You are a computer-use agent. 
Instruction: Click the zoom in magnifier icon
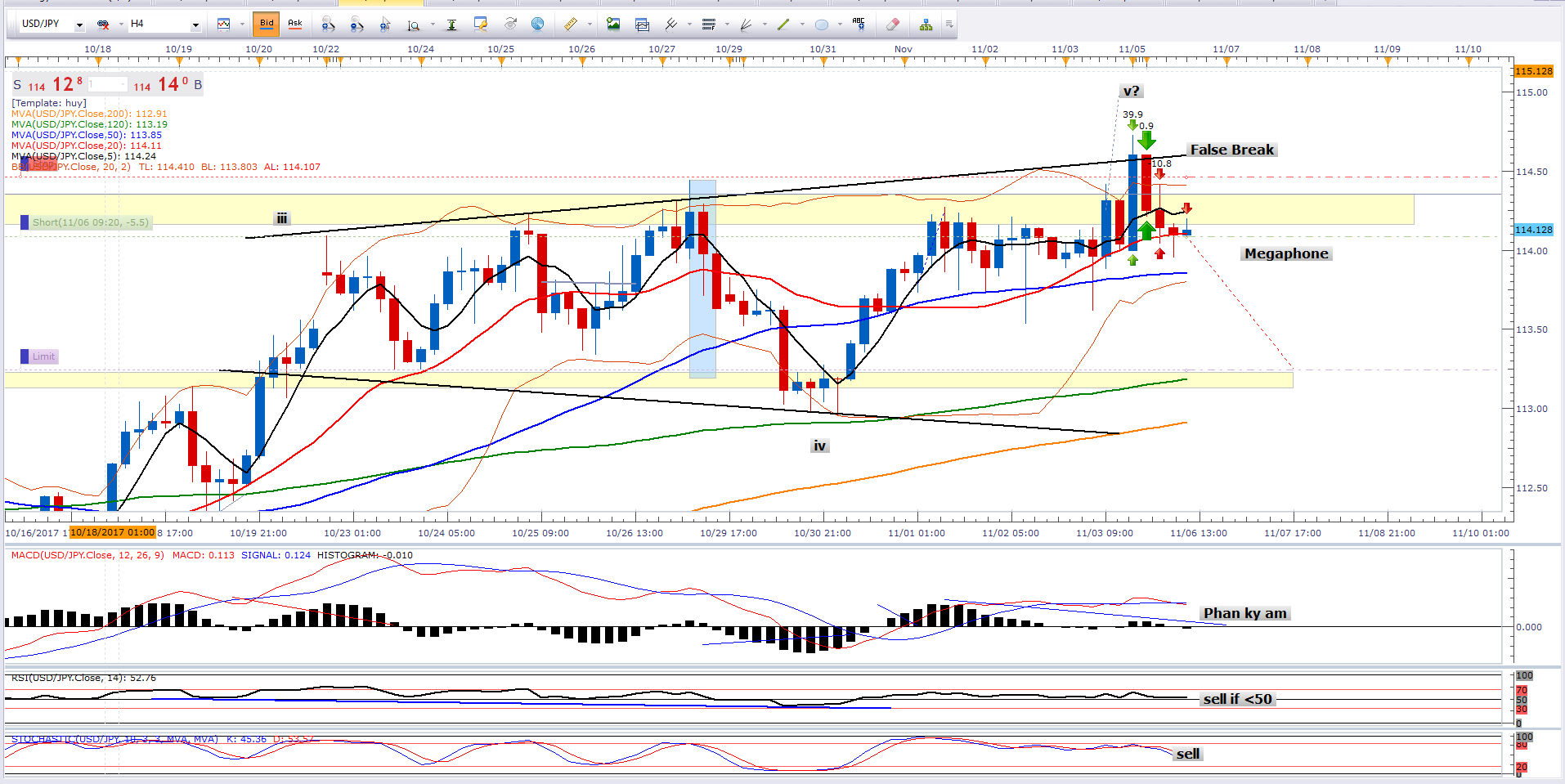pos(328,25)
